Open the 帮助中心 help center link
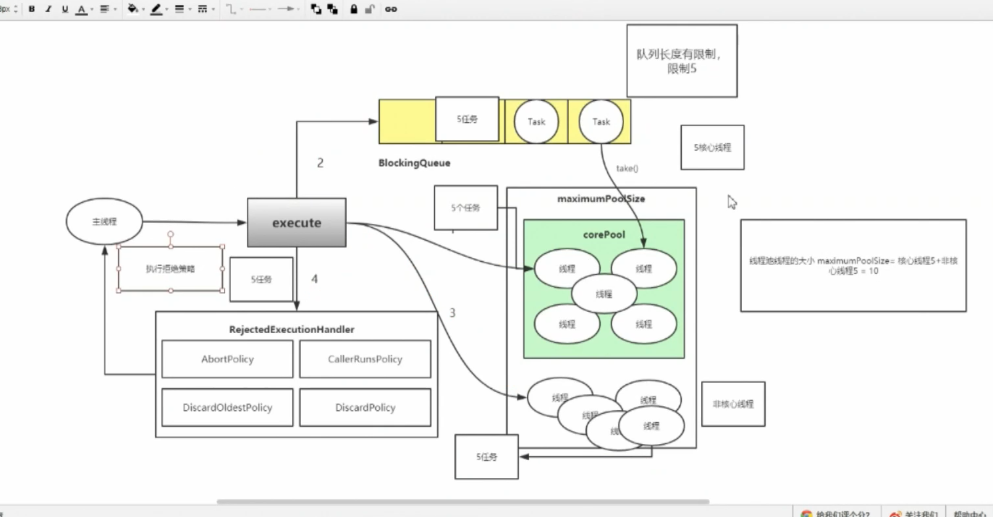The image size is (993, 517). (970, 513)
